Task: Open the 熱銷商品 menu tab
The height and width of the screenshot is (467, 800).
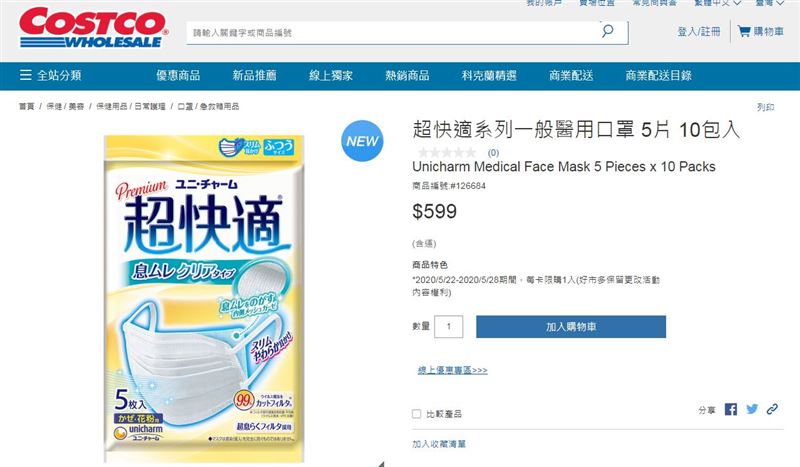Action: [407, 76]
